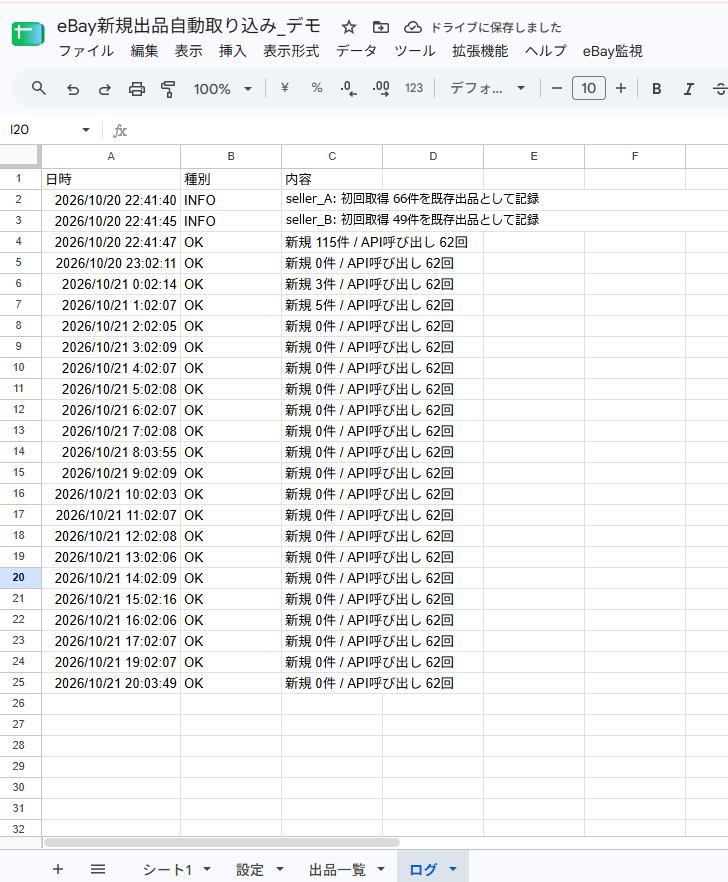
Task: Click the redo arrow
Action: coord(105,88)
